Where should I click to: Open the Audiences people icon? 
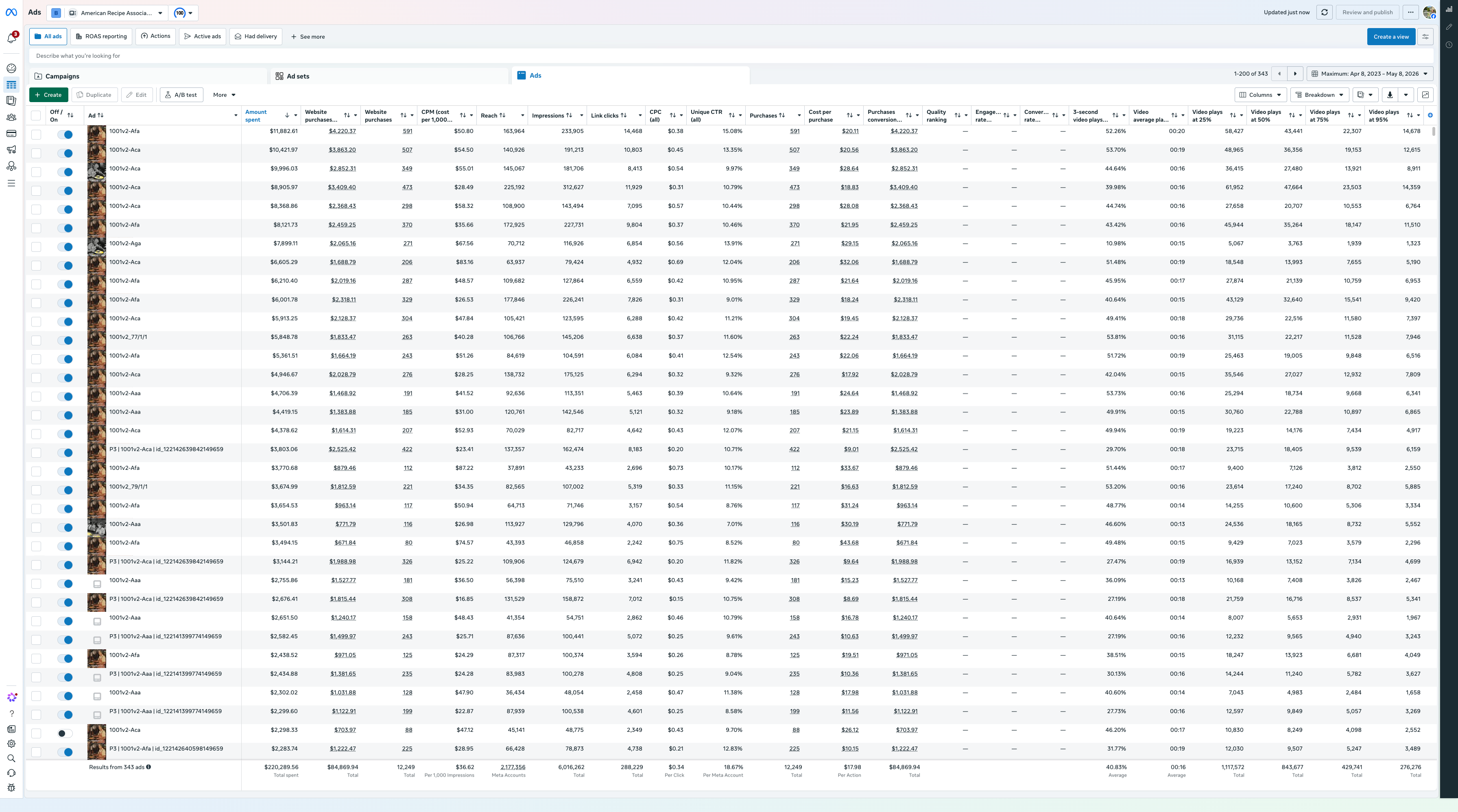tap(11, 118)
